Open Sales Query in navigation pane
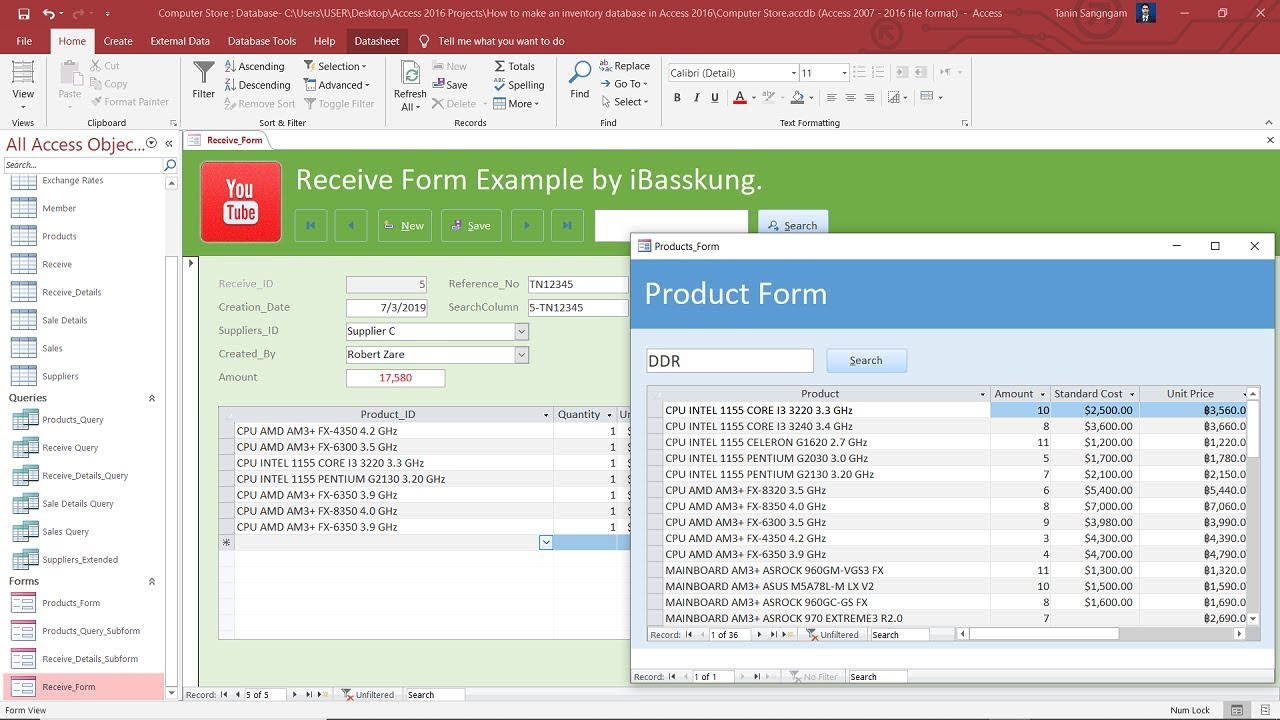Viewport: 1280px width, 720px height. (x=65, y=532)
